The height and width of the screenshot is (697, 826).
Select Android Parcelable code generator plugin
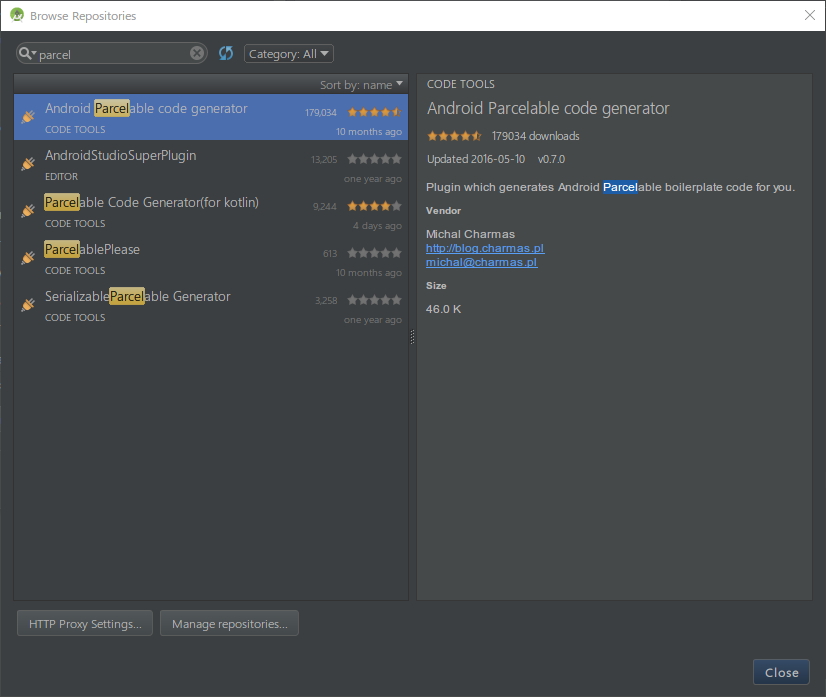tap(211, 117)
